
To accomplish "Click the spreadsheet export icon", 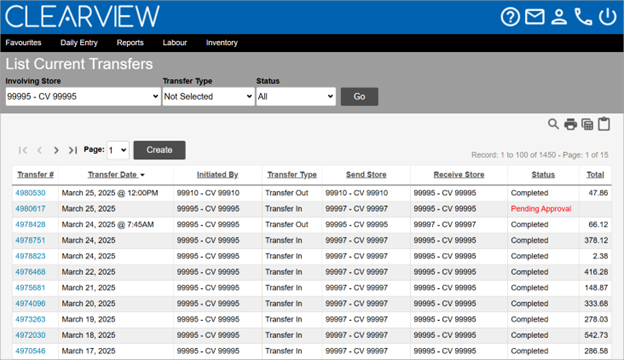I will [587, 124].
